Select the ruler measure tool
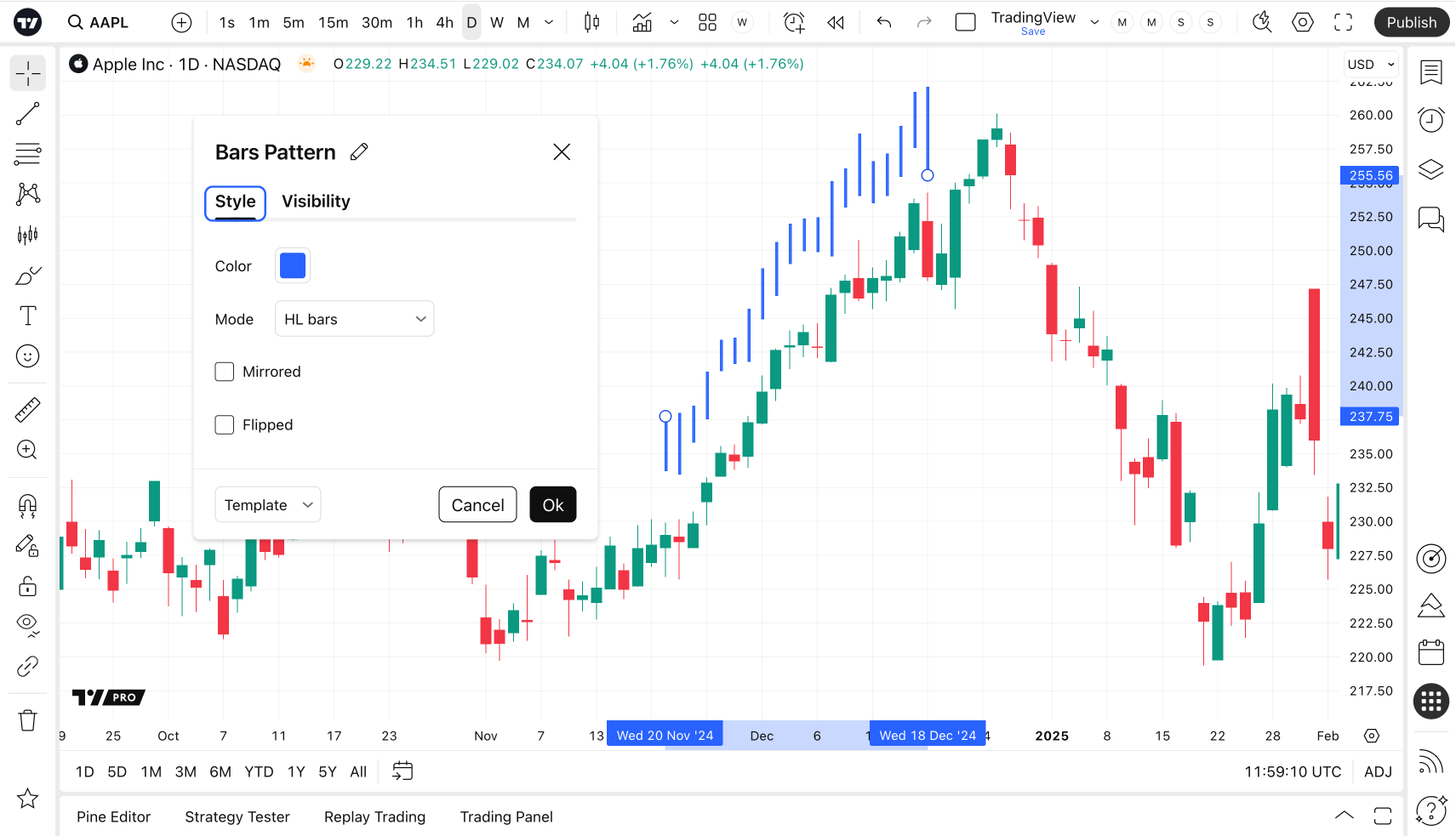This screenshot has height=836, width=1456. (28, 410)
